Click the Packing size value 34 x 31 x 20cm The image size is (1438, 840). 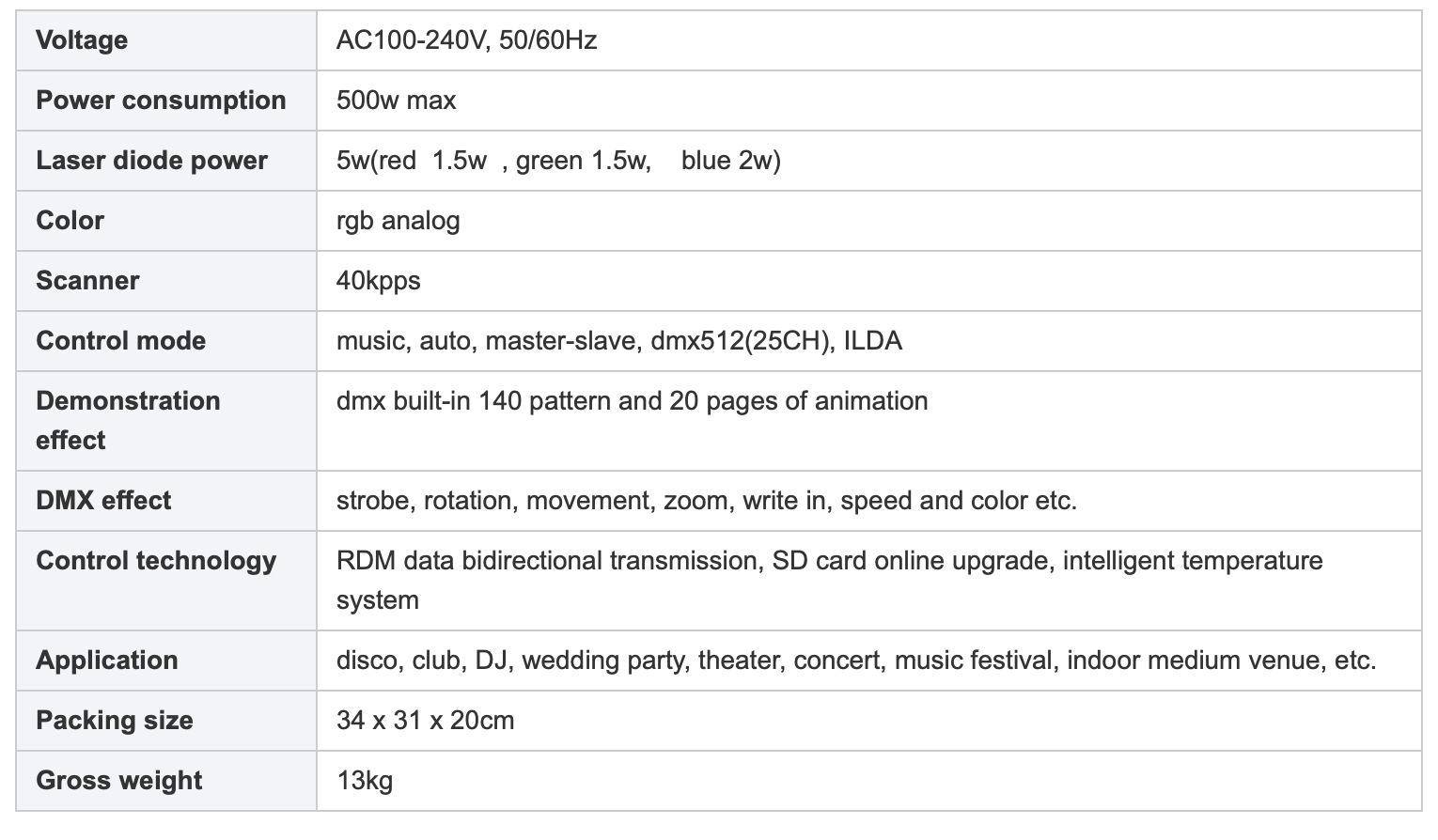point(425,721)
